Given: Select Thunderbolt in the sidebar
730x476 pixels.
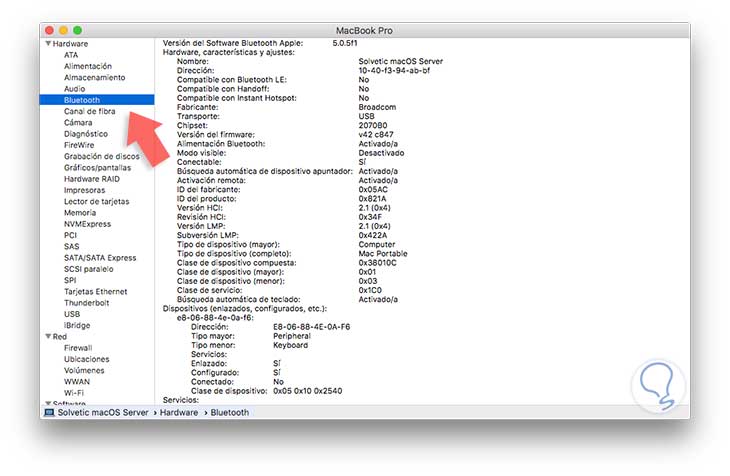Looking at the screenshot, I should click(x=87, y=303).
